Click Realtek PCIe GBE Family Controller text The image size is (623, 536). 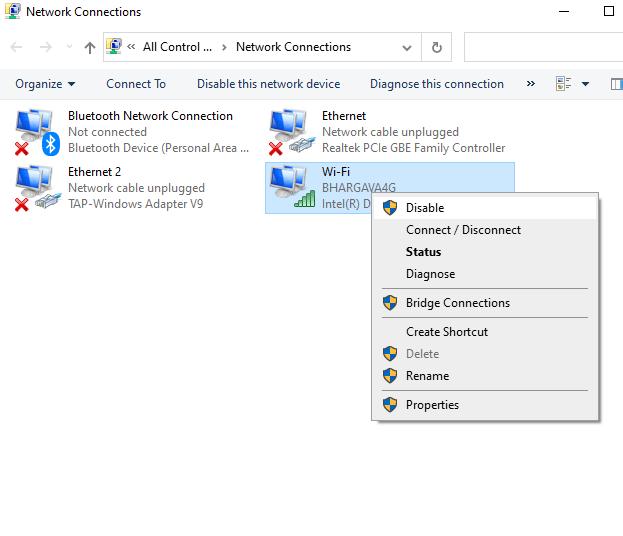[x=413, y=148]
